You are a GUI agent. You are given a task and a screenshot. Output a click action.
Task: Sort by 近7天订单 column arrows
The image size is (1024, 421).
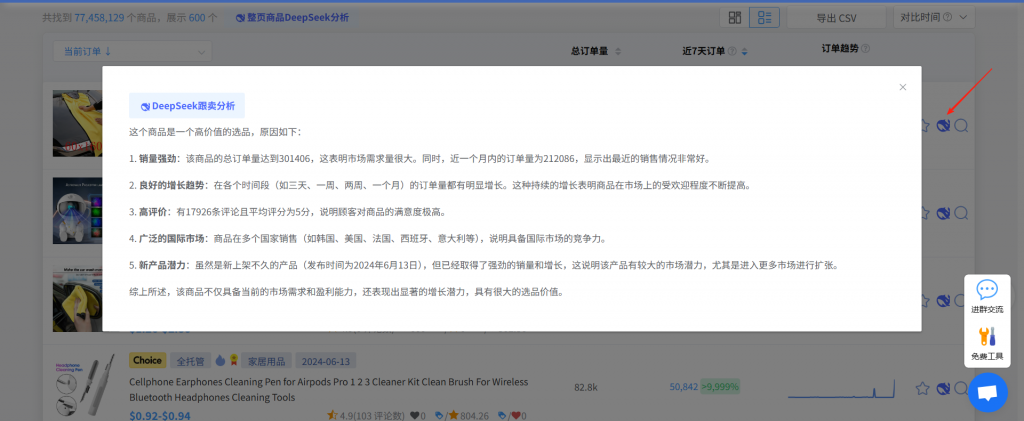(744, 52)
